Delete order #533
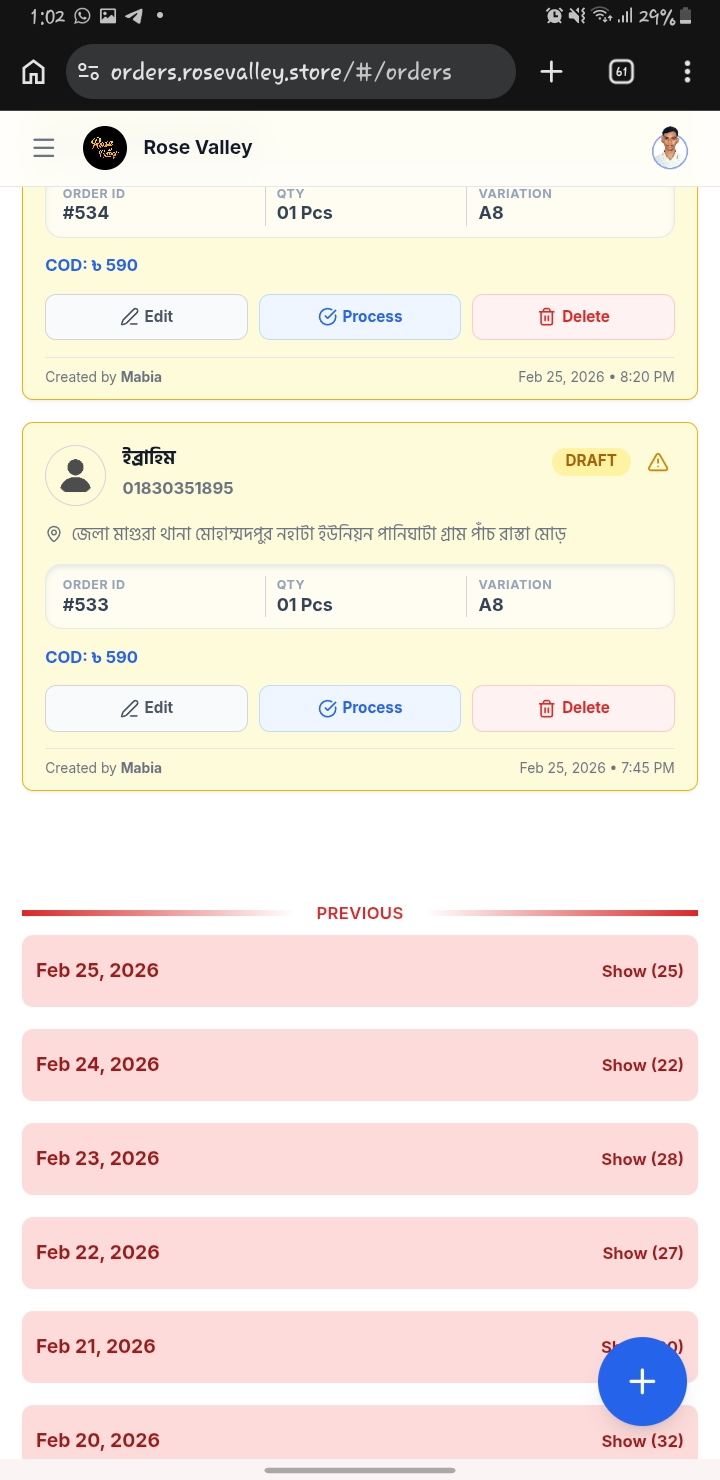The height and width of the screenshot is (1480, 720). pos(573,708)
